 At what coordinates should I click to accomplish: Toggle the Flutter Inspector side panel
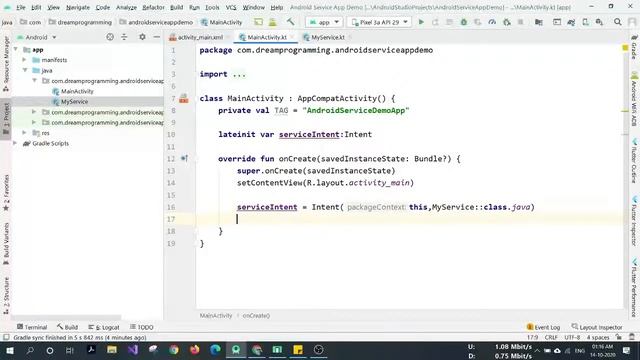click(634, 221)
